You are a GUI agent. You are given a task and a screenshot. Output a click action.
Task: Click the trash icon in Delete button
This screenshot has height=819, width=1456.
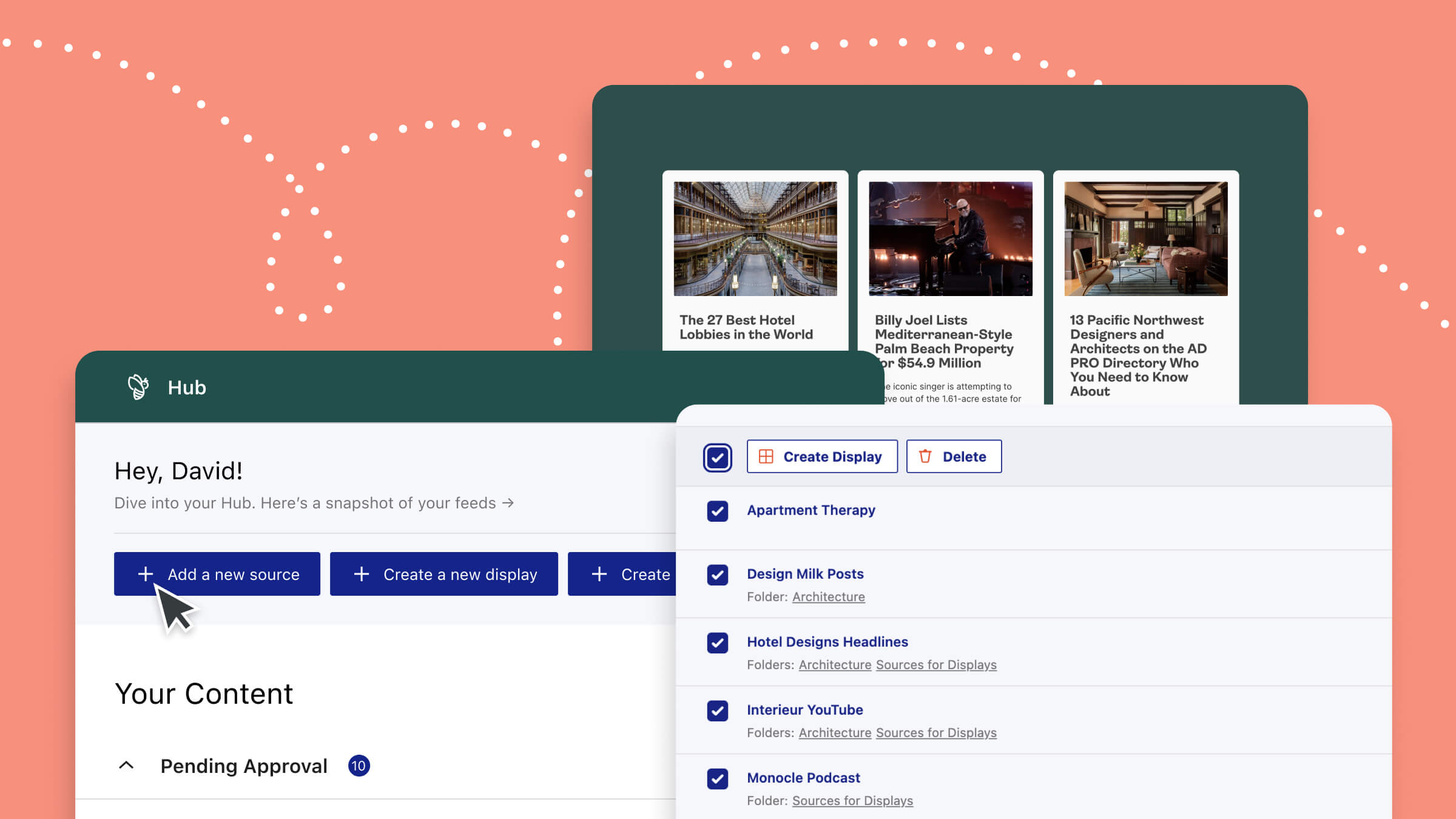(x=925, y=456)
